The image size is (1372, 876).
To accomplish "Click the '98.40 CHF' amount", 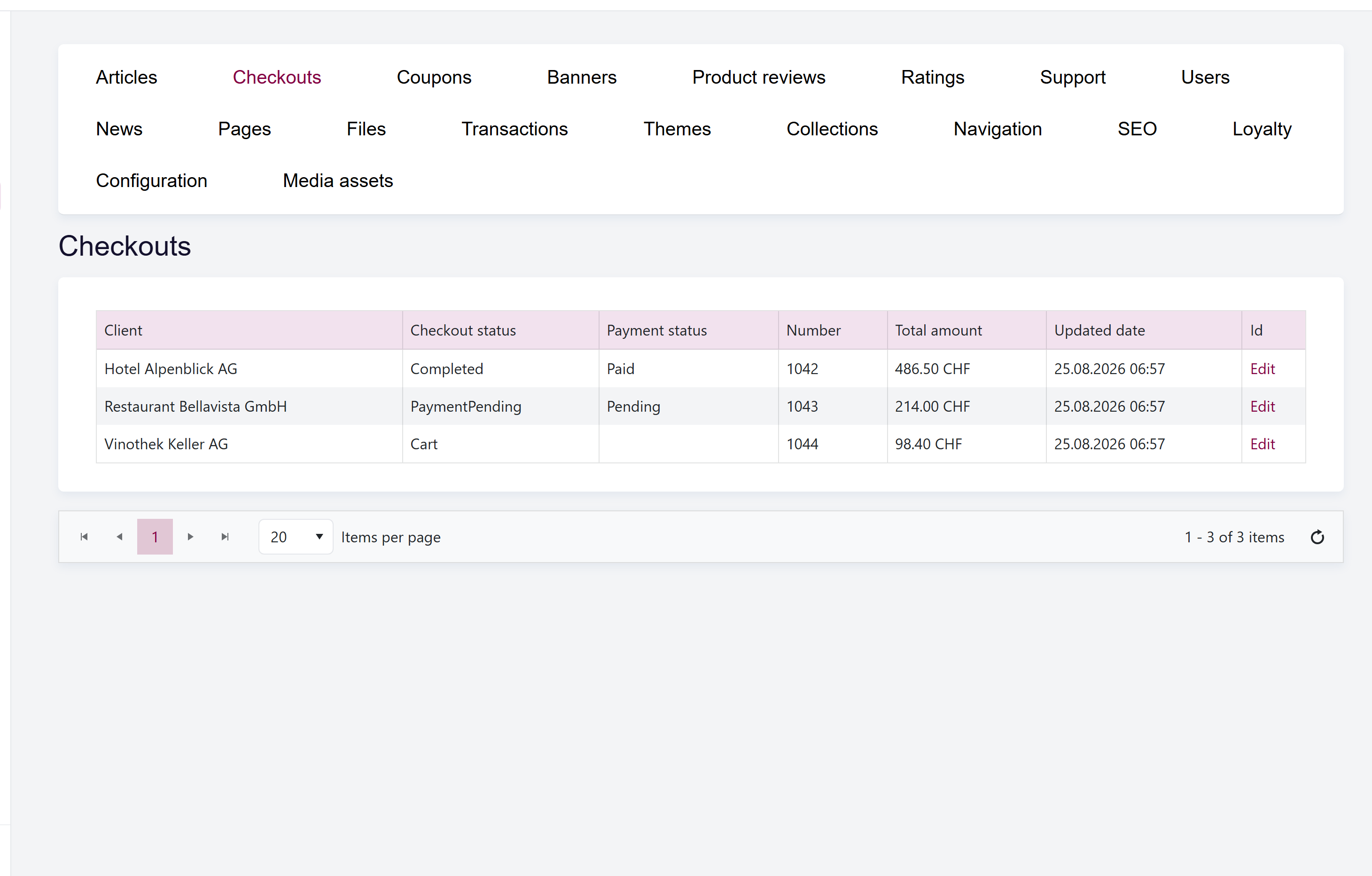I will pos(967,444).
